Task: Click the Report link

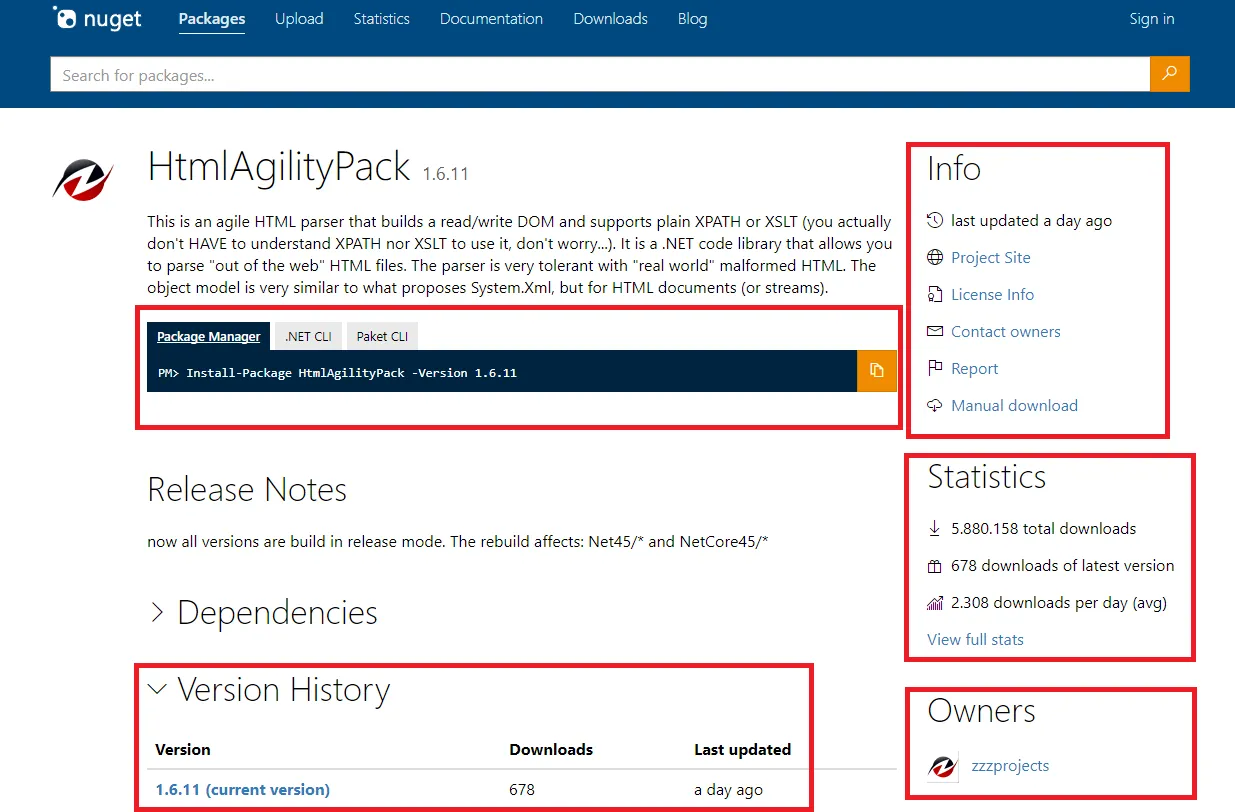Action: tap(974, 368)
